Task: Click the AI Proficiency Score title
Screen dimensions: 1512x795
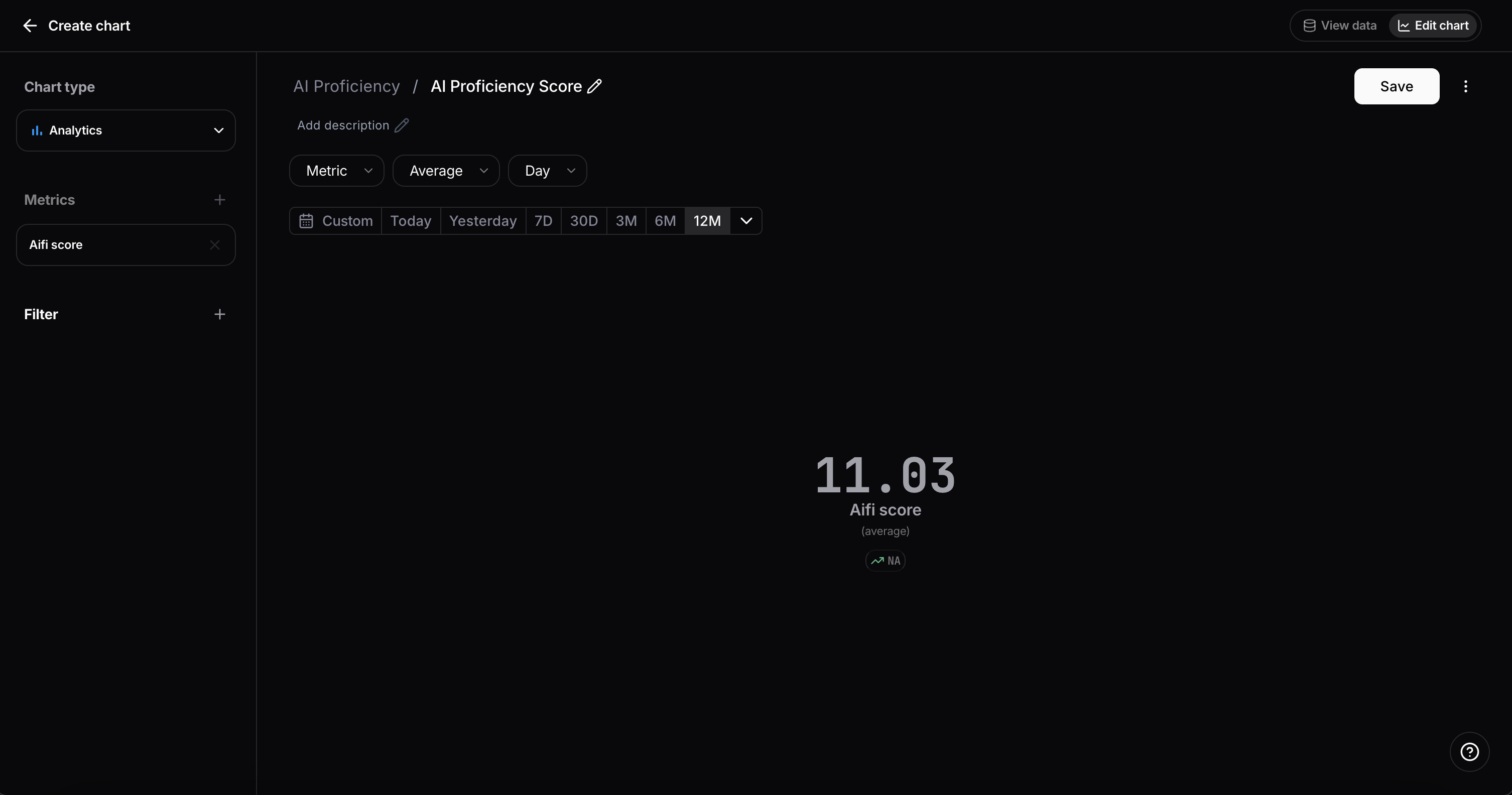Action: tap(506, 86)
